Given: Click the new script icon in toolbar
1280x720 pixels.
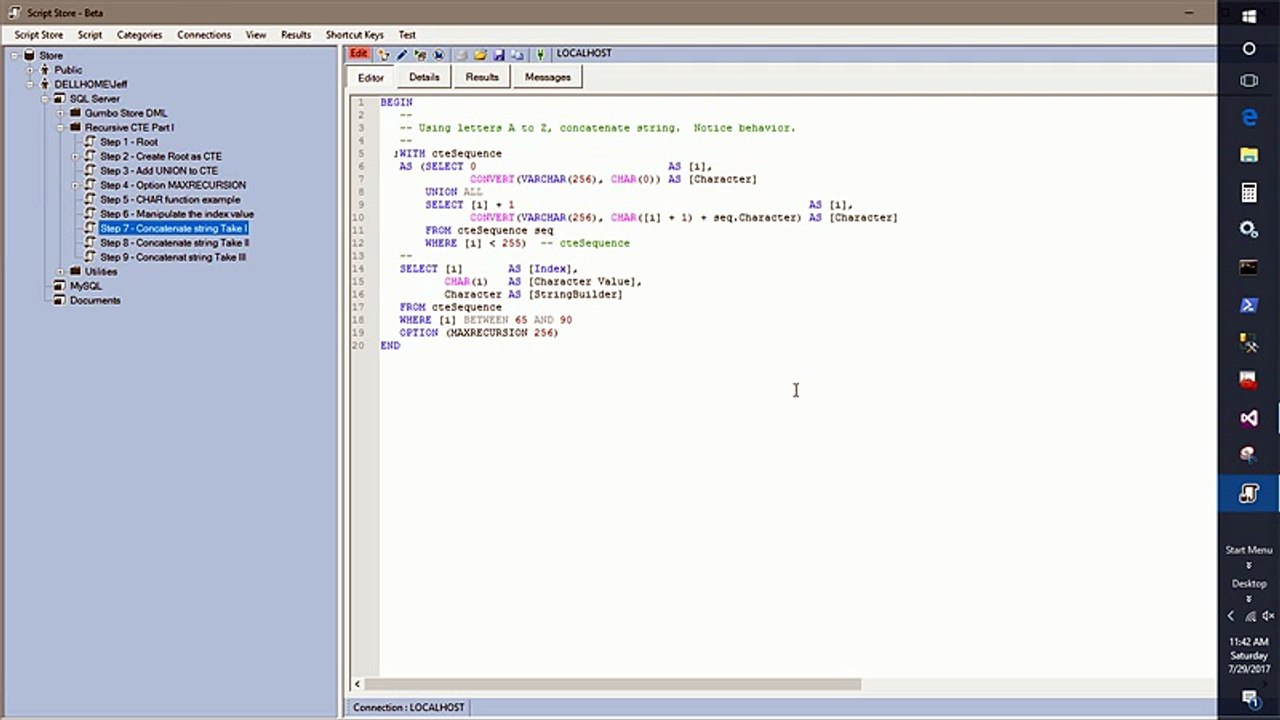Looking at the screenshot, I should pos(383,55).
